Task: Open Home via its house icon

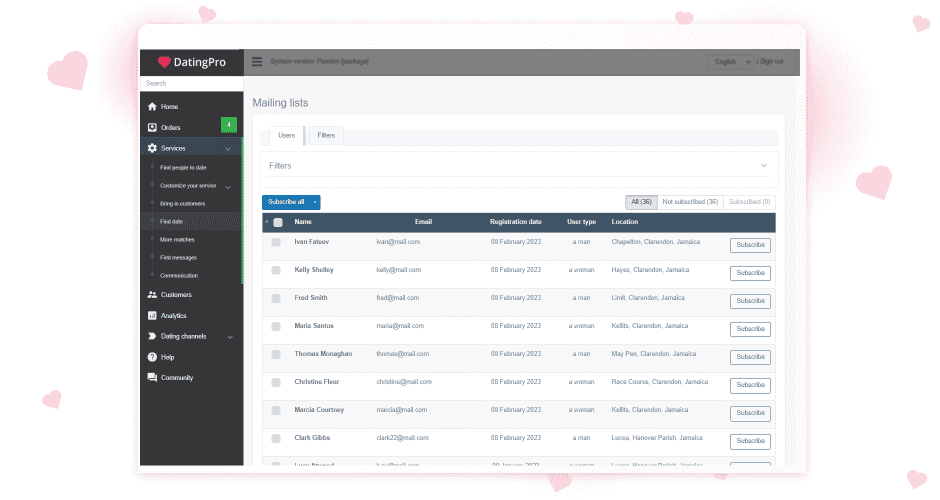Action: pos(152,106)
